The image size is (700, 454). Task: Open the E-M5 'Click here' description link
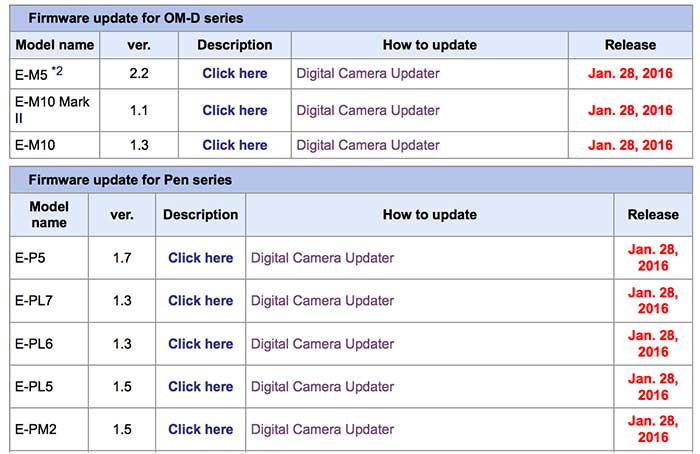point(234,73)
